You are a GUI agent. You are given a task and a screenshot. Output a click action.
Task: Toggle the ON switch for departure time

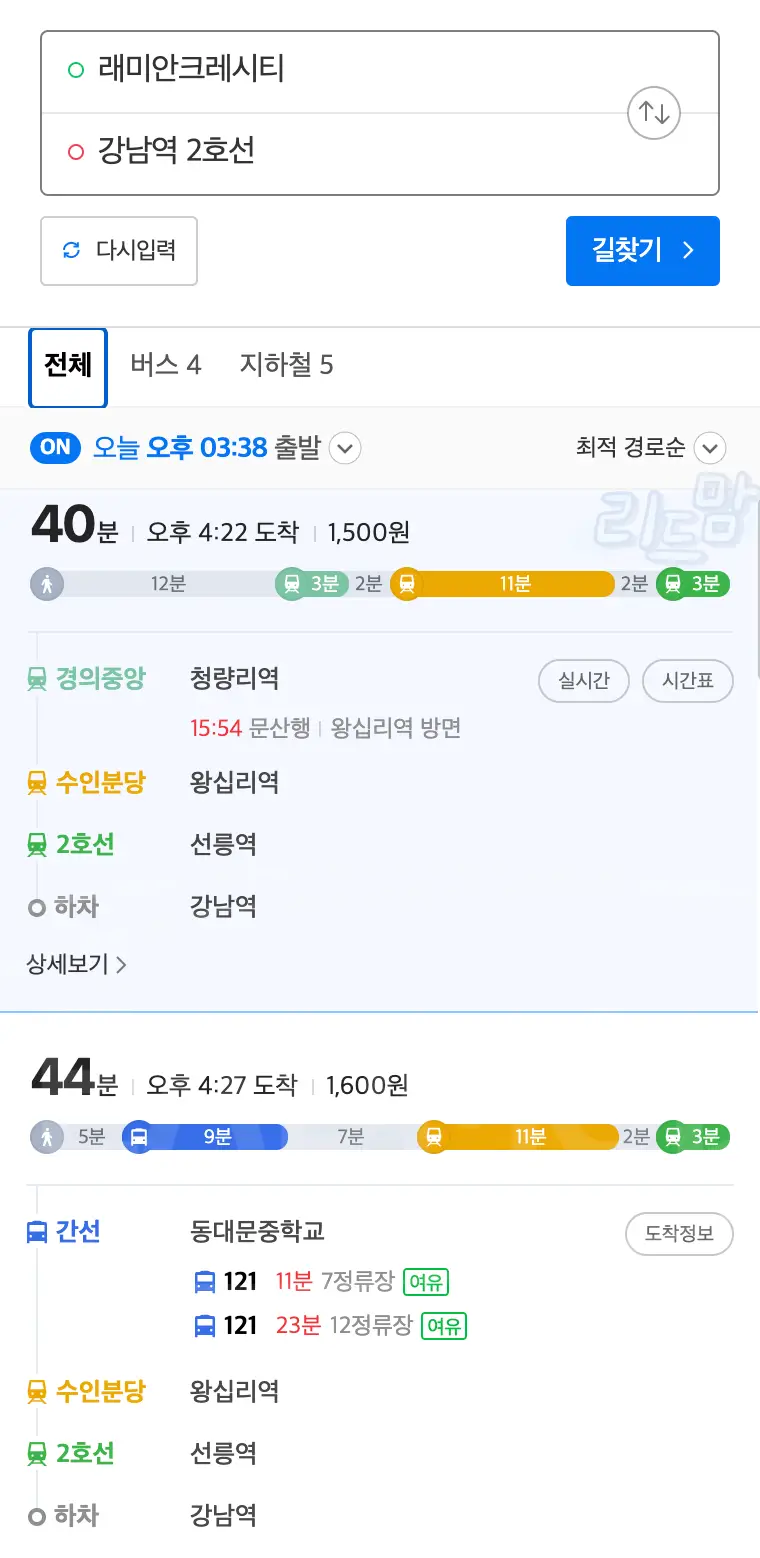(x=55, y=448)
